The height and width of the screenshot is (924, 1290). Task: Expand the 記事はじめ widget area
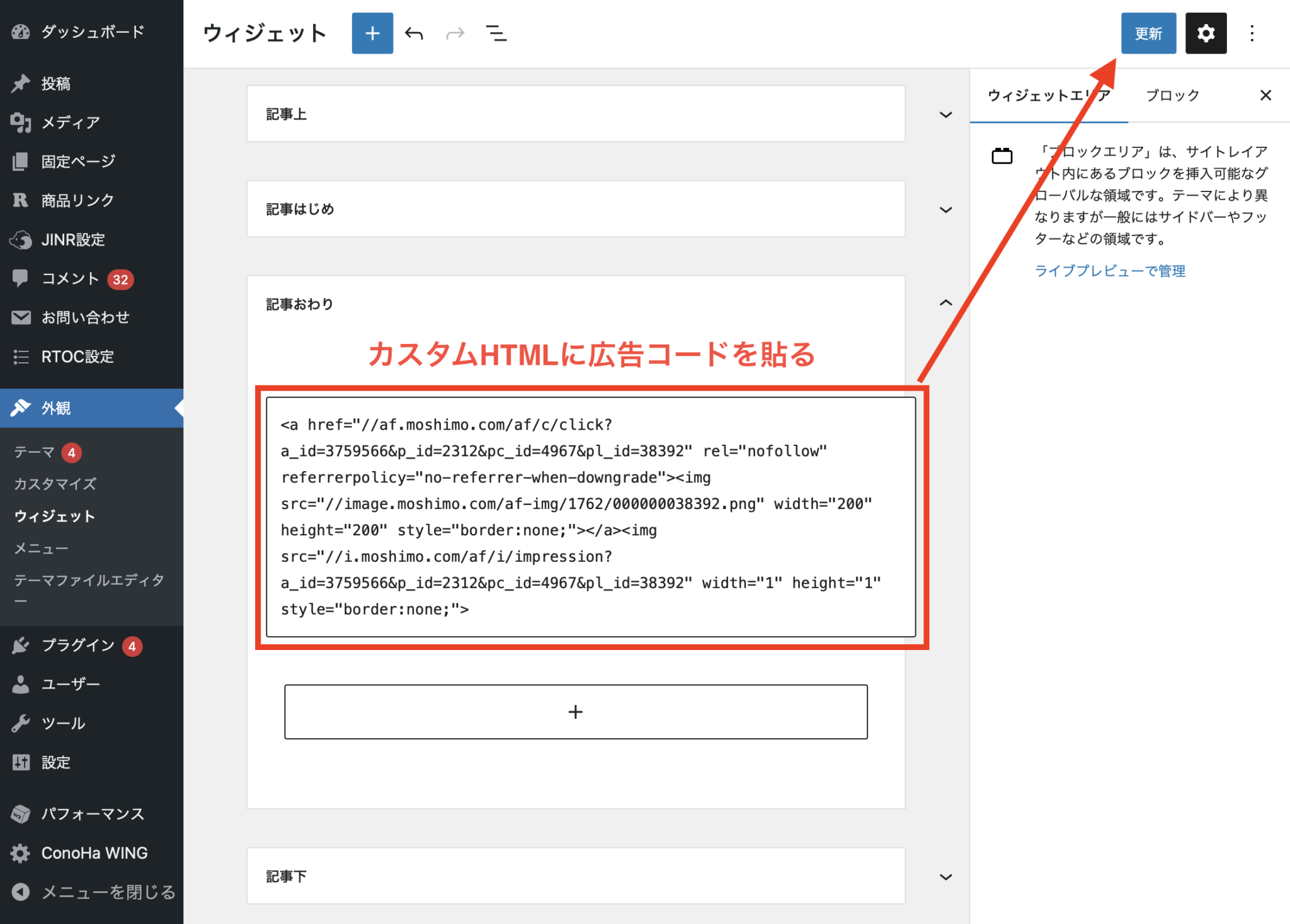point(945,209)
